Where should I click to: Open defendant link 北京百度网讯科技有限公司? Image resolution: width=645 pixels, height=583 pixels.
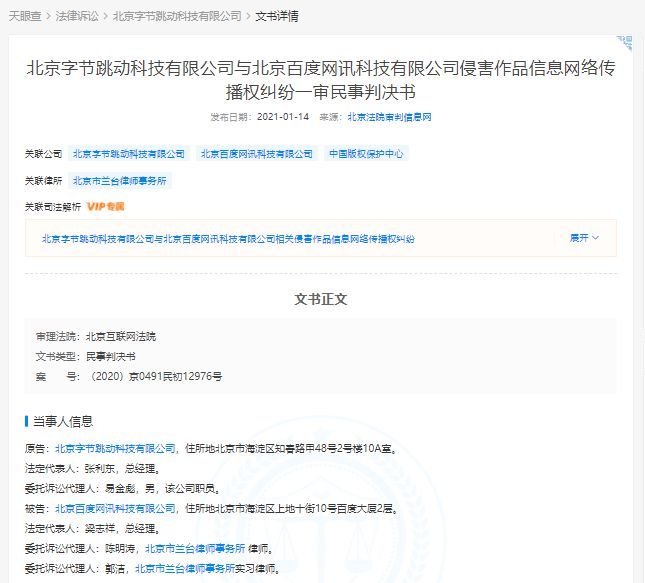[x=112, y=509]
